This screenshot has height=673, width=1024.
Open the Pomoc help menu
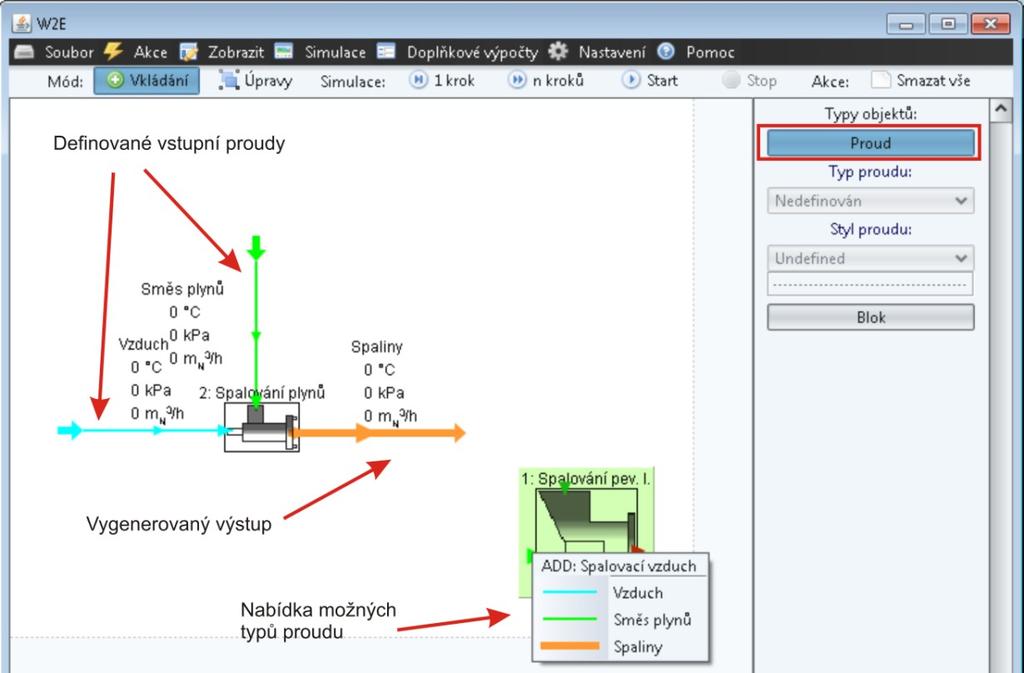click(711, 52)
